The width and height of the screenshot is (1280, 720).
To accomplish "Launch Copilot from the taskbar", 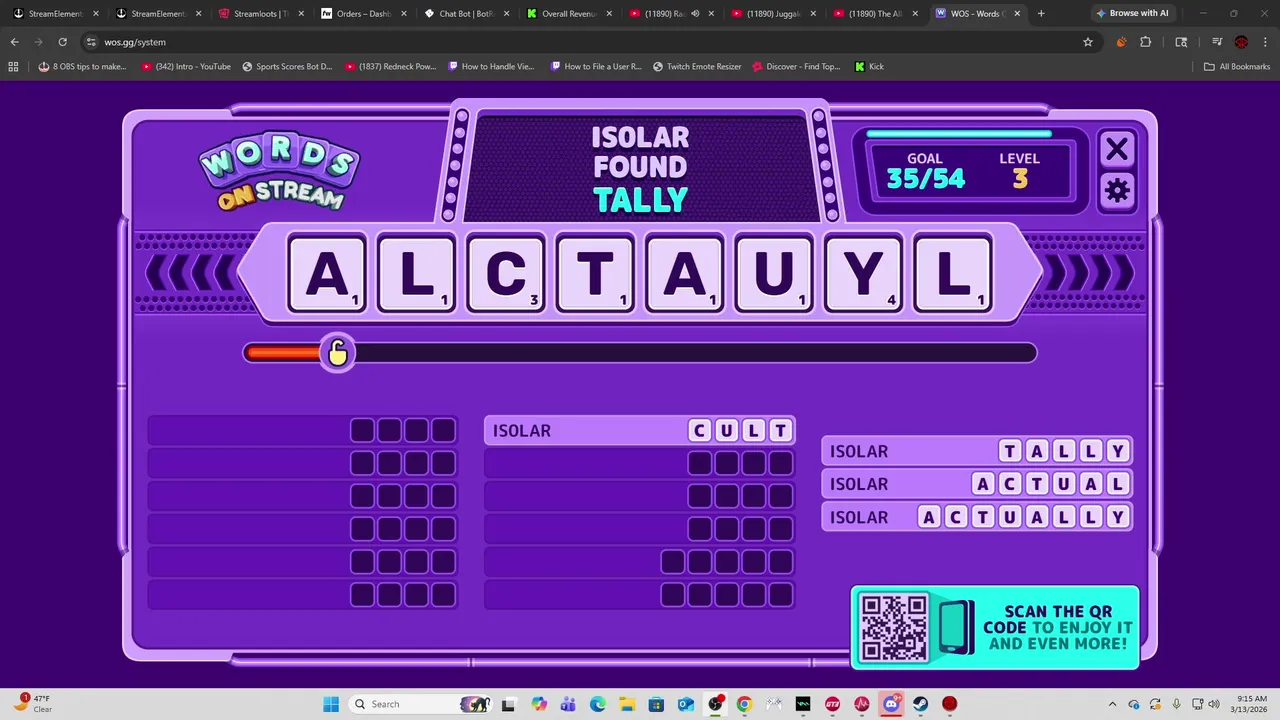I will (x=539, y=704).
